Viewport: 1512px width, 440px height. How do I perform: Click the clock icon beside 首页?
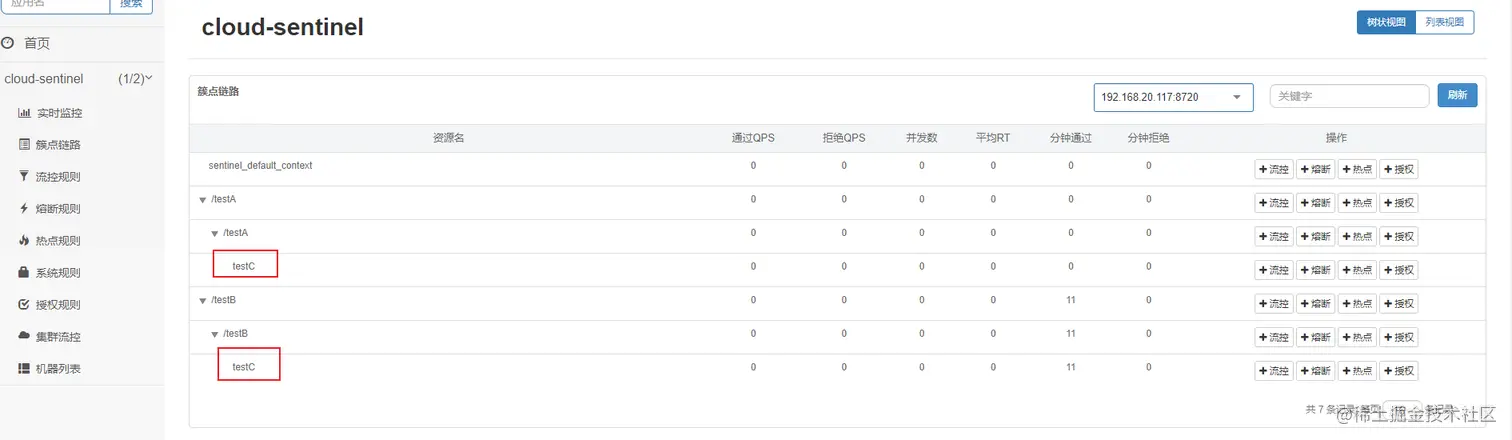pos(8,43)
